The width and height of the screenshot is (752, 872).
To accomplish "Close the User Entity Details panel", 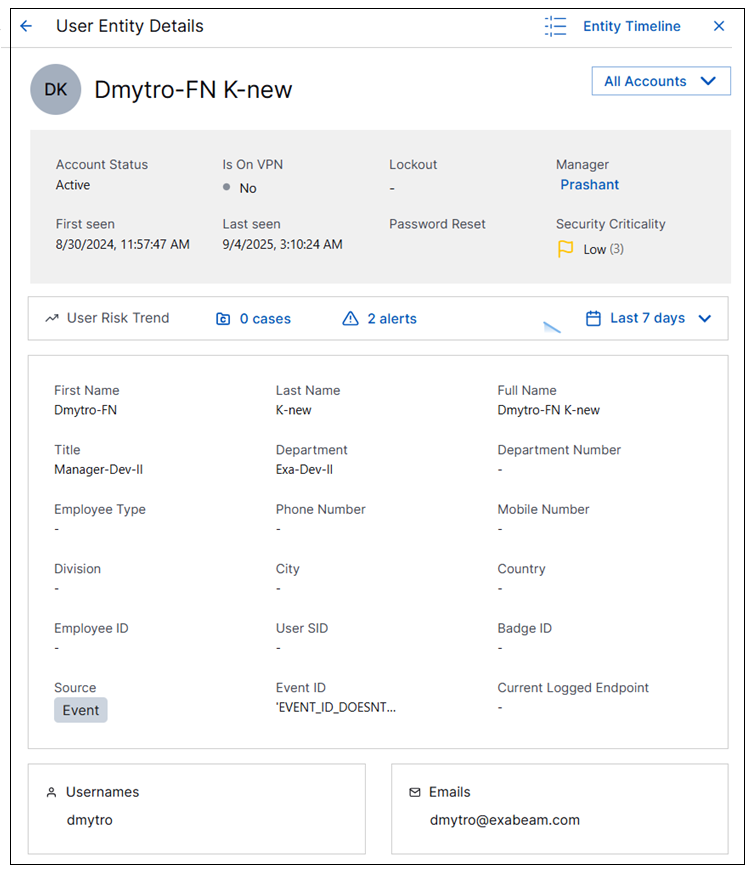I will [719, 27].
